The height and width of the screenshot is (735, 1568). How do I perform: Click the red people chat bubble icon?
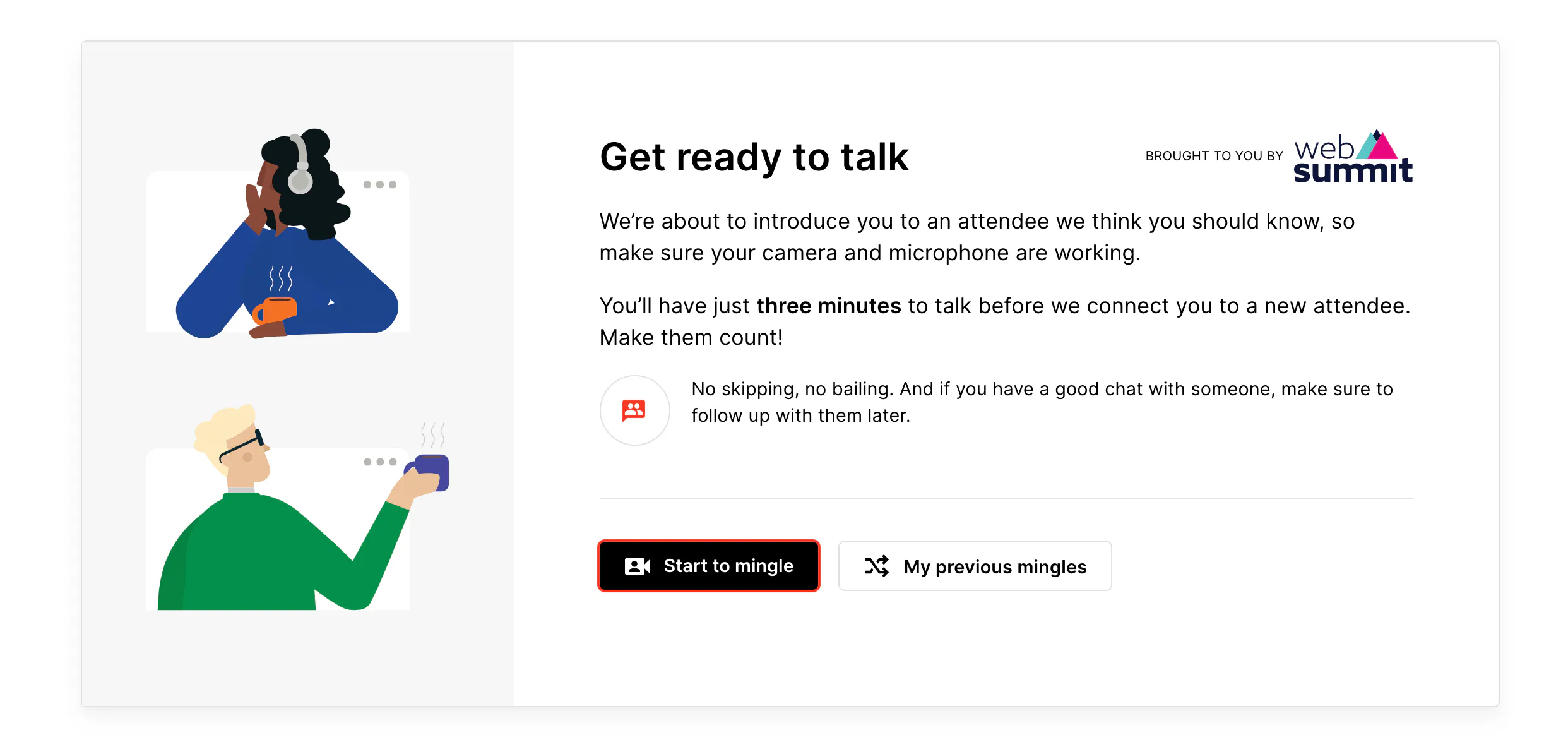tap(634, 410)
